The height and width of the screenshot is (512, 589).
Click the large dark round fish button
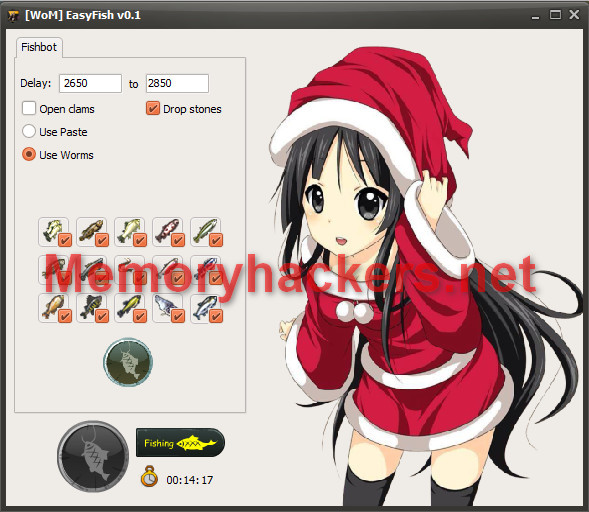tap(93, 456)
